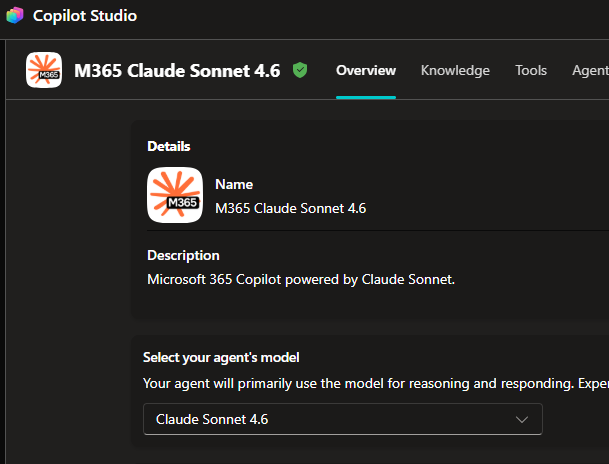
Task: Go to the Agents tab
Action: tap(590, 70)
